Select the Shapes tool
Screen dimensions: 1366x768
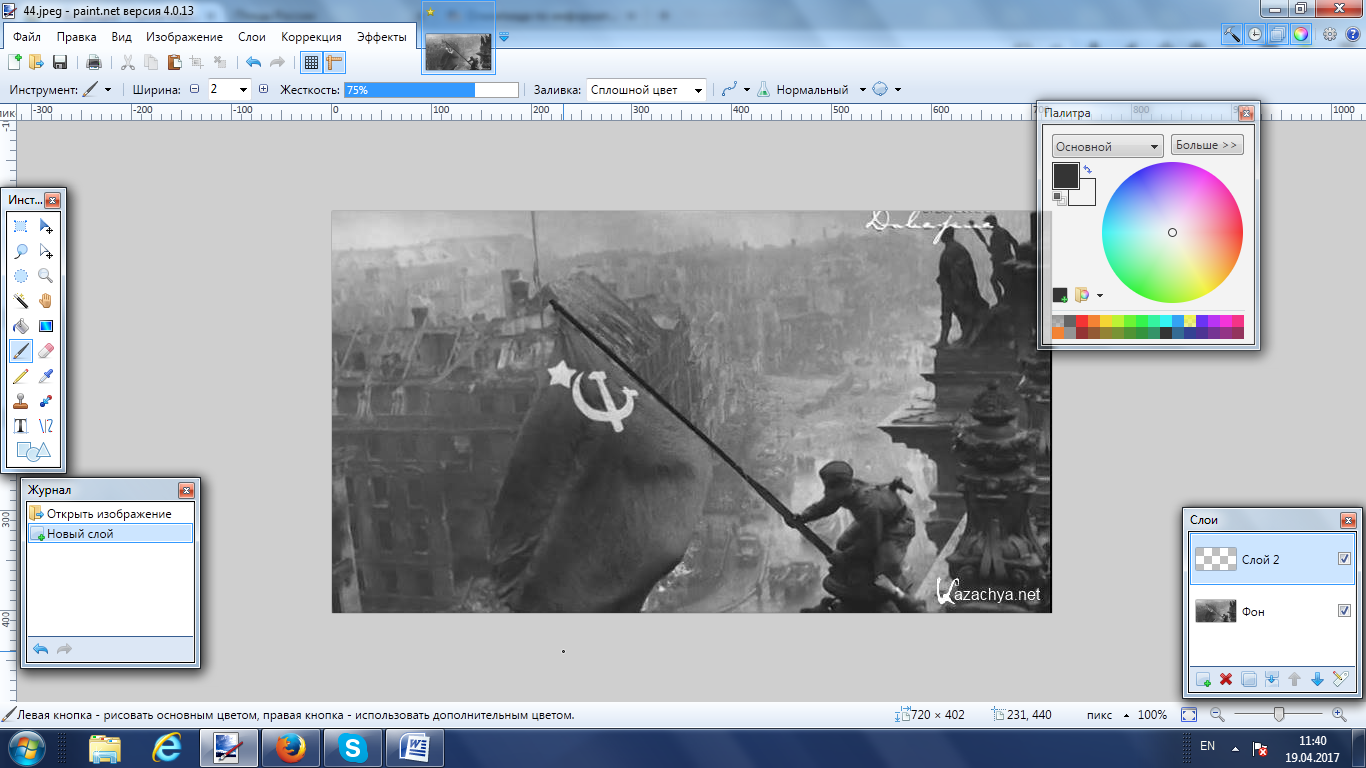pos(33,451)
